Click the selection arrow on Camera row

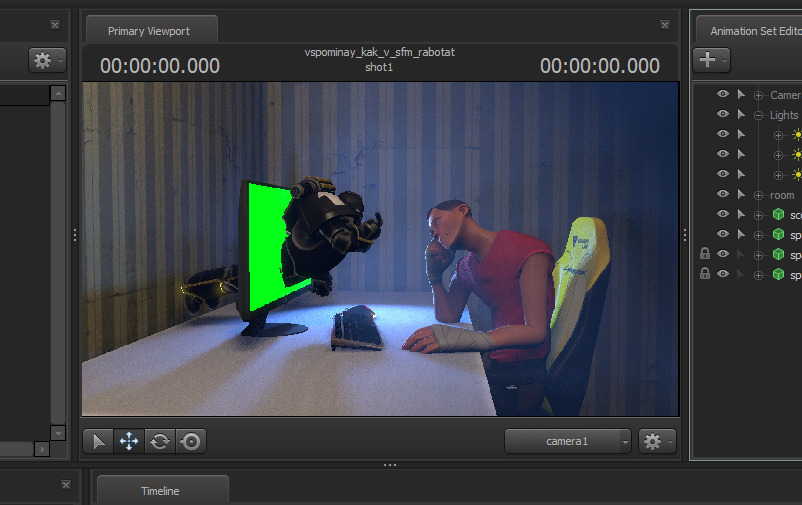coord(741,94)
